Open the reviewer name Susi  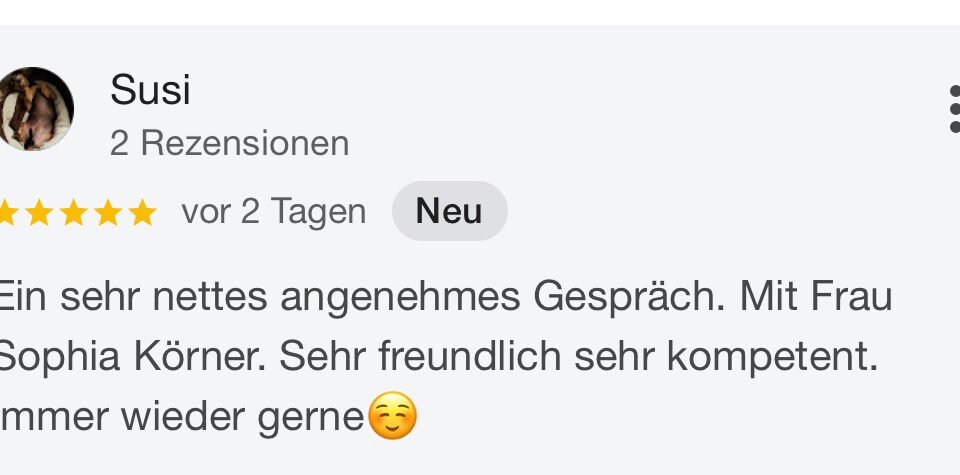tap(150, 91)
